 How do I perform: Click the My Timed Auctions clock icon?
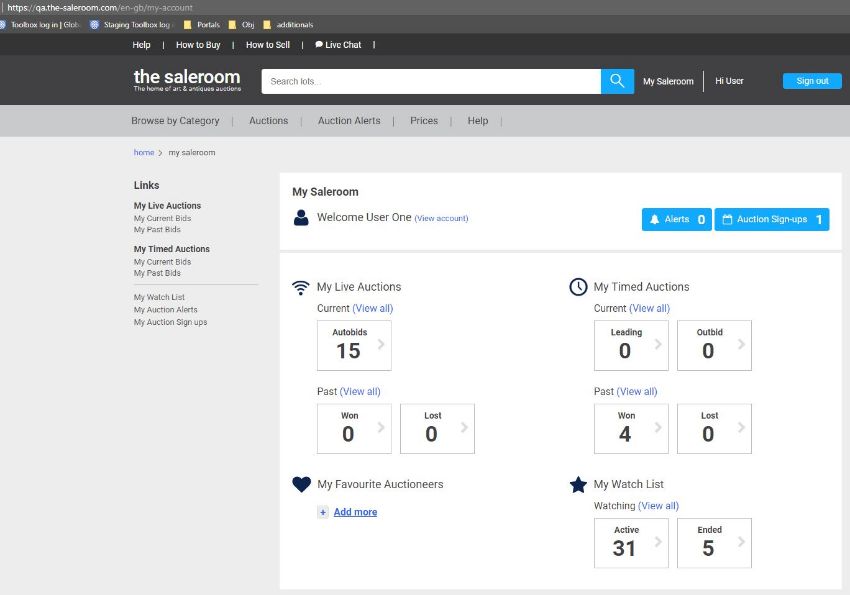(578, 287)
